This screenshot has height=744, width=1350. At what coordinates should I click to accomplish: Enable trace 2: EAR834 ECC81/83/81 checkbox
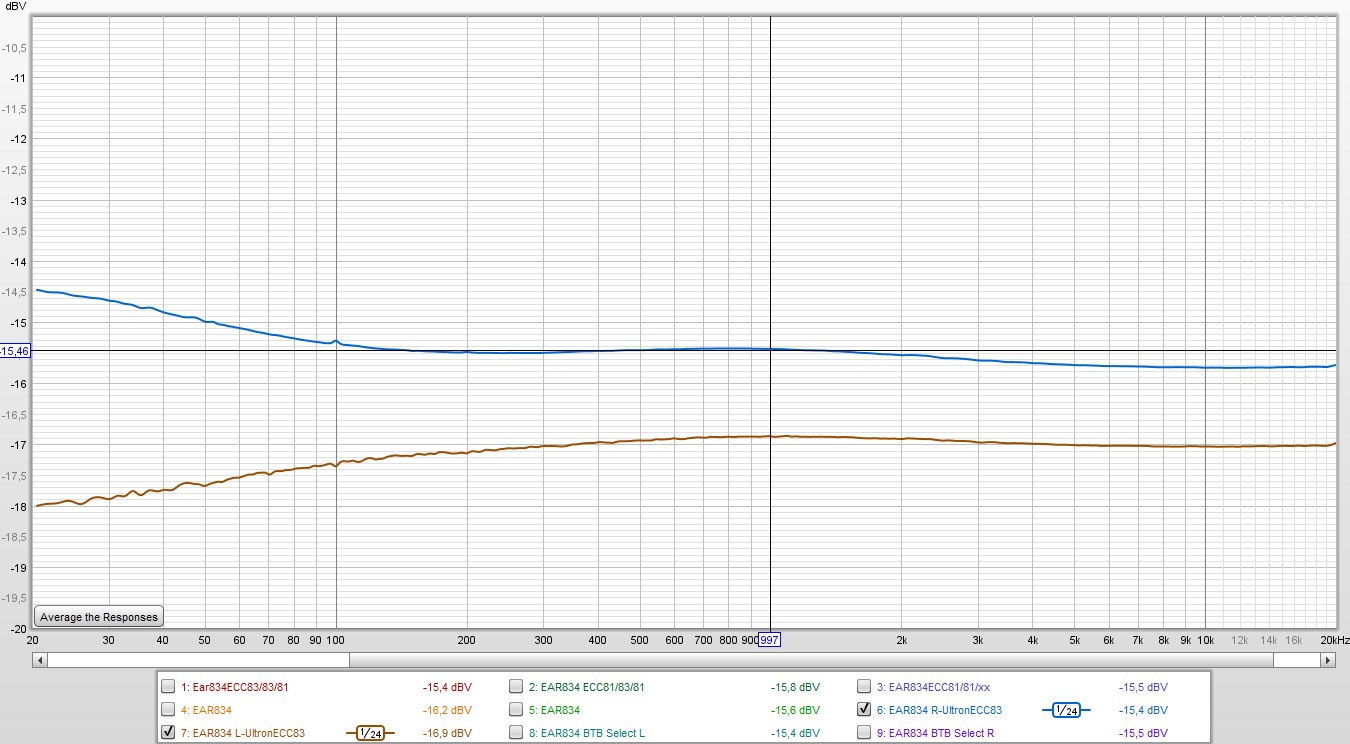[x=515, y=687]
